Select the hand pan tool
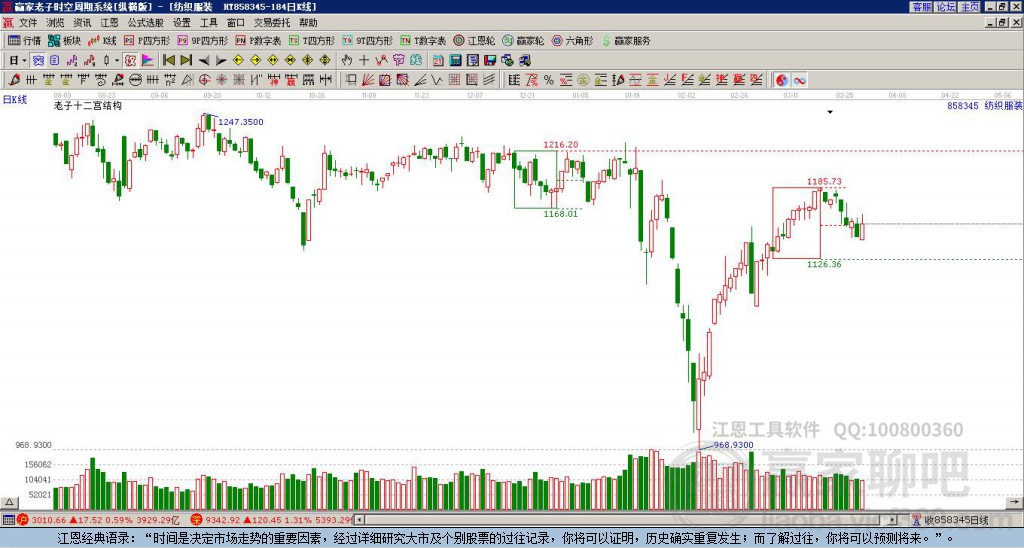The image size is (1024, 548). click(347, 61)
